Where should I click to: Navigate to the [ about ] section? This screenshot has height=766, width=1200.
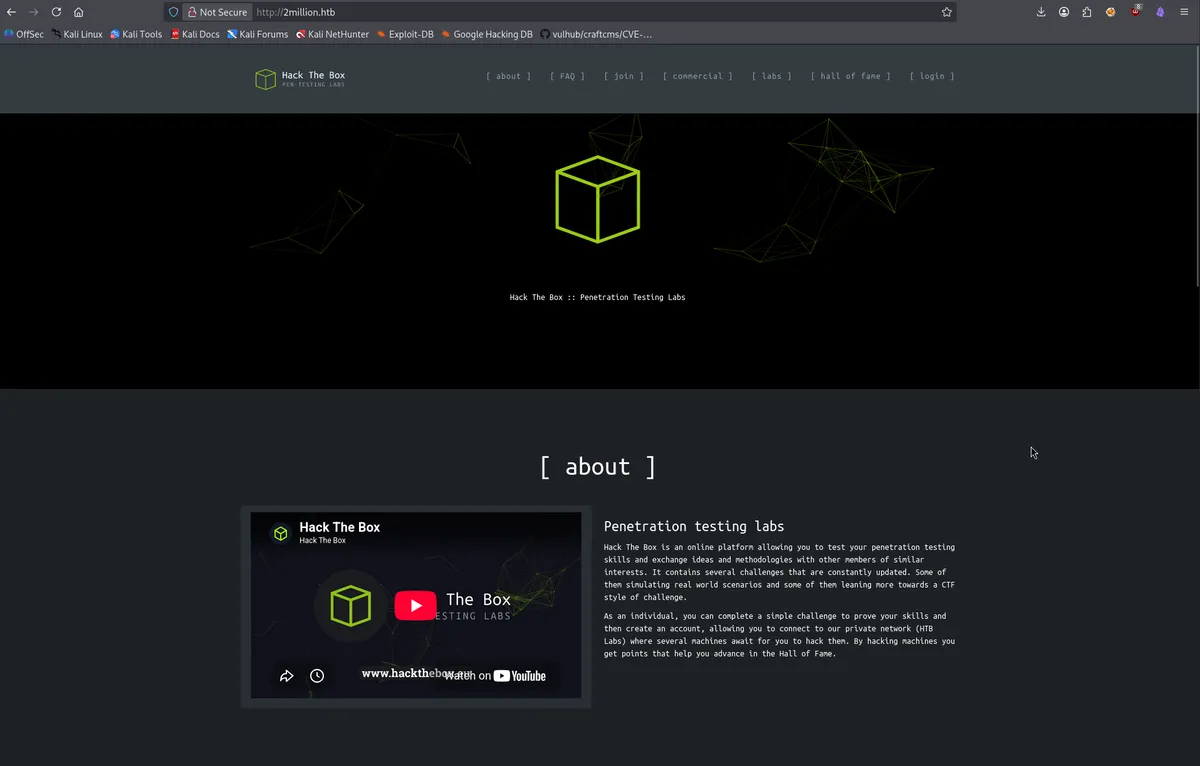coord(509,76)
